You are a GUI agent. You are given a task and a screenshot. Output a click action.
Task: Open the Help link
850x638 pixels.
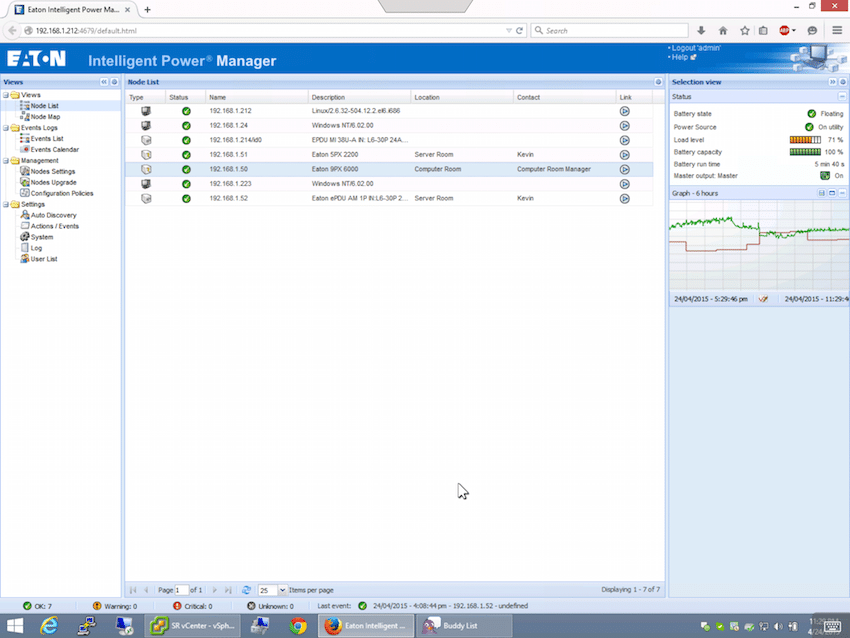coord(680,57)
